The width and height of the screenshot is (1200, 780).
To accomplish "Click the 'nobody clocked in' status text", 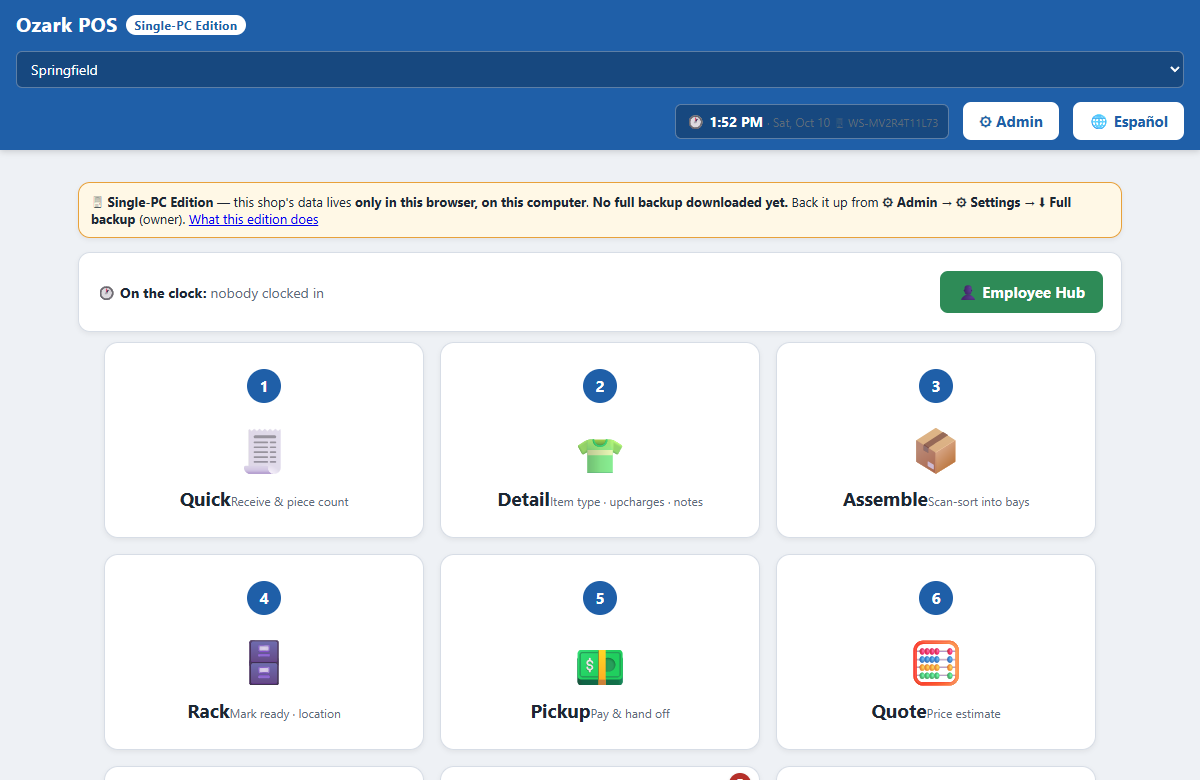I will click(267, 293).
